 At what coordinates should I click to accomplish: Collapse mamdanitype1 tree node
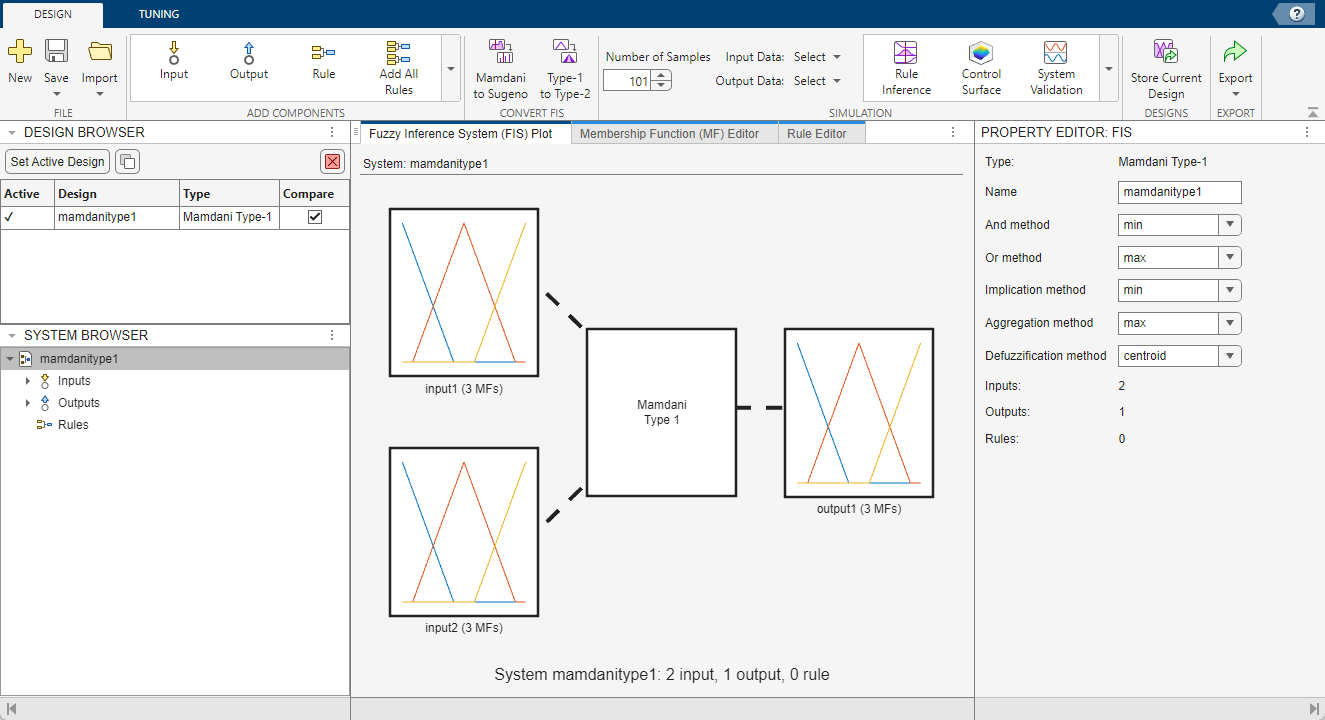[10, 359]
